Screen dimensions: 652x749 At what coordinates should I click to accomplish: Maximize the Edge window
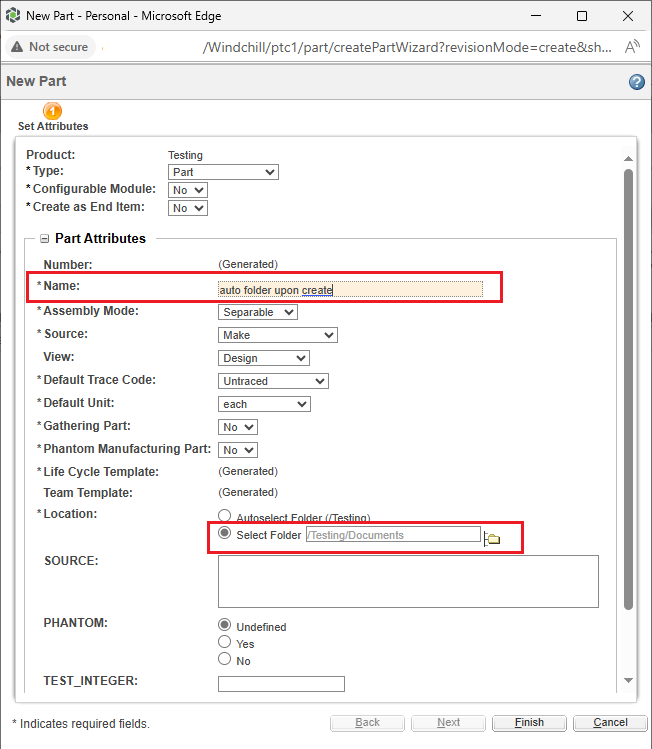coord(582,16)
